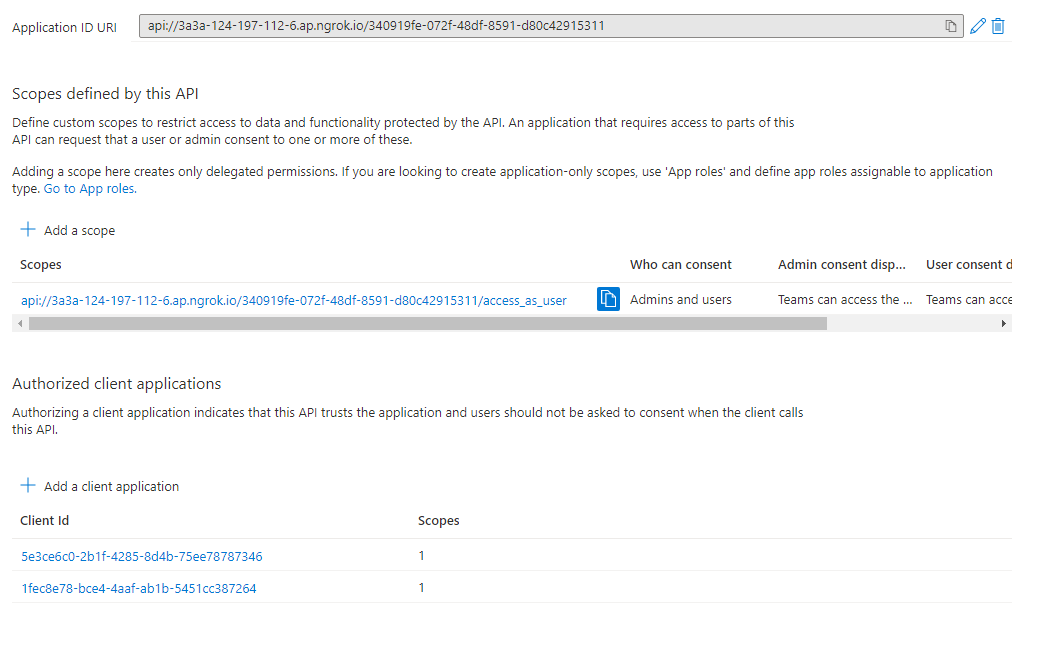1037x649 pixels.
Task: Open the Go to App roles link
Action: 88,187
